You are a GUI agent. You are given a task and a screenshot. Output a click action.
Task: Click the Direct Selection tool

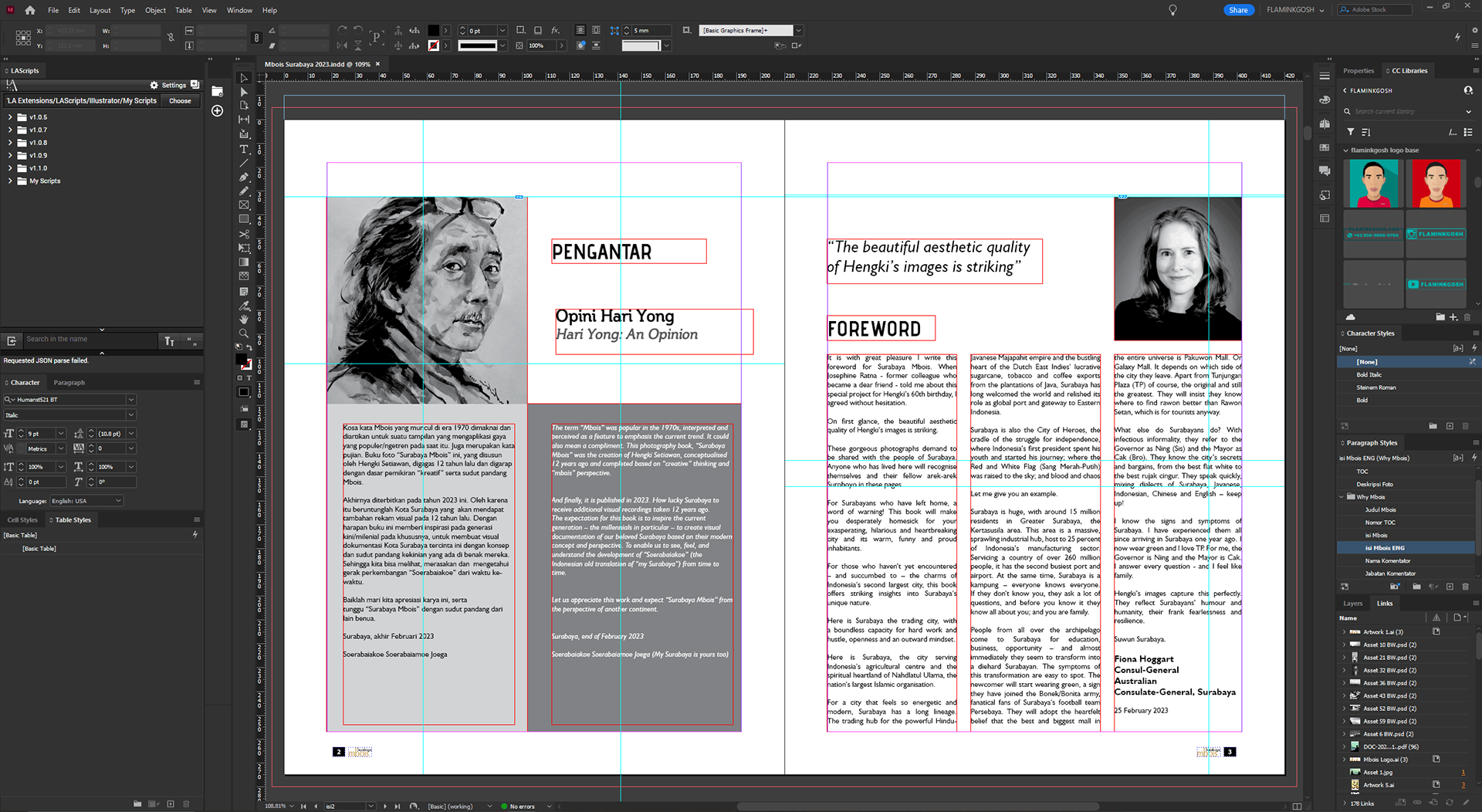coord(244,92)
